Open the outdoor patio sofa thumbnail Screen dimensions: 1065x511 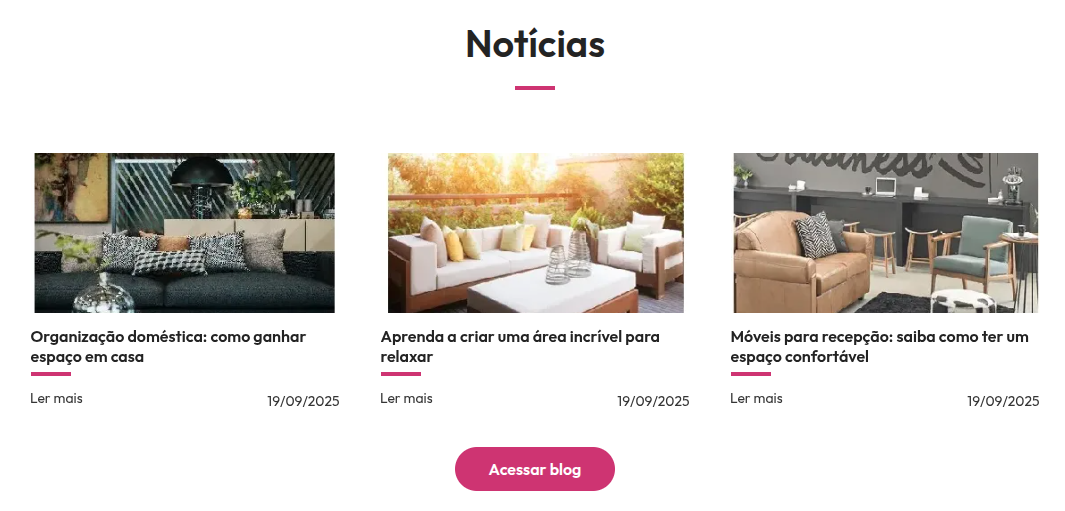coord(535,232)
